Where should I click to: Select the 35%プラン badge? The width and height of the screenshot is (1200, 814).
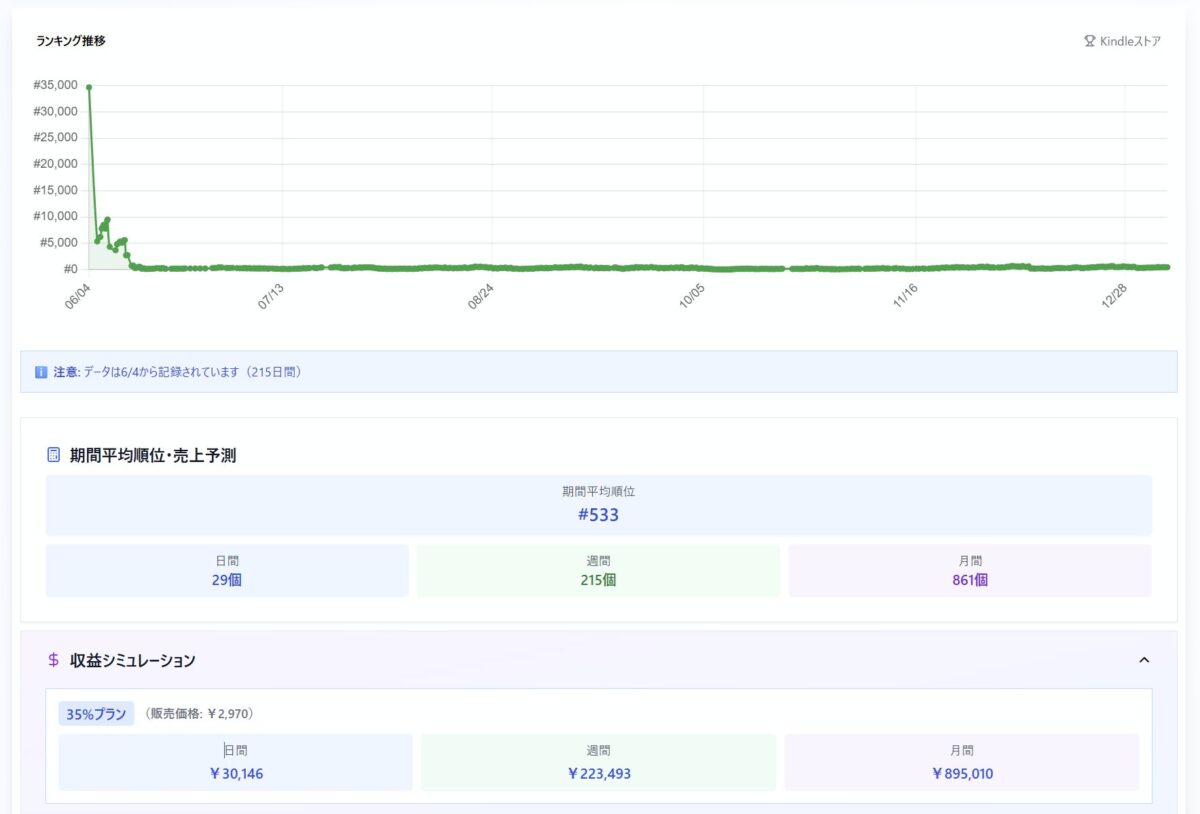point(96,714)
